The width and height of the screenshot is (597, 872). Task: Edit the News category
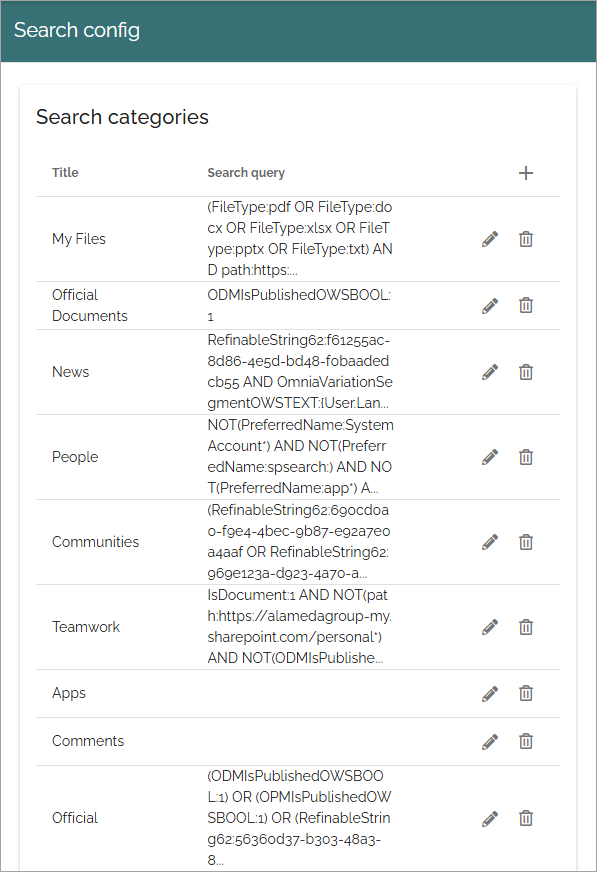(490, 372)
